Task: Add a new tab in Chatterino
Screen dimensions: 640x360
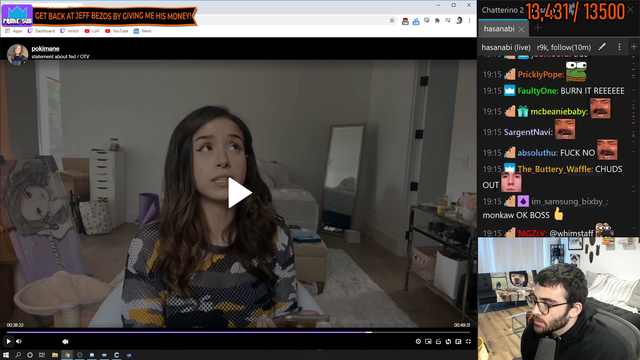Action: point(538,28)
